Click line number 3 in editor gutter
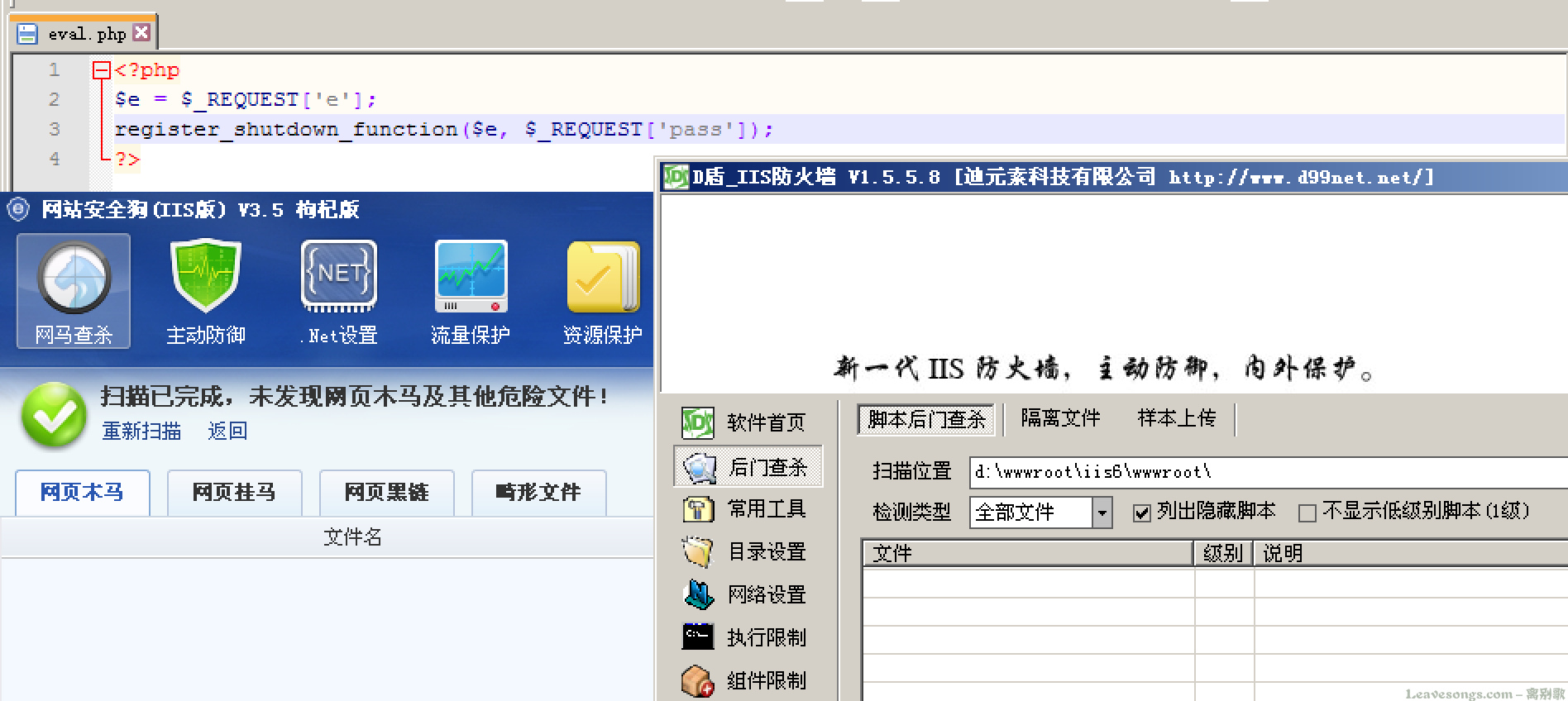The image size is (1568, 701). 55,129
